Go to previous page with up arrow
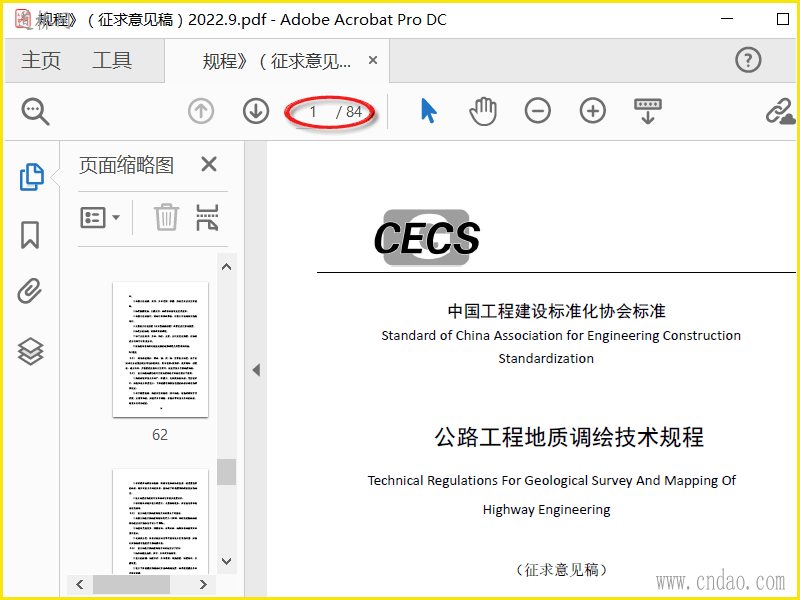The width and height of the screenshot is (800, 600). click(201, 111)
